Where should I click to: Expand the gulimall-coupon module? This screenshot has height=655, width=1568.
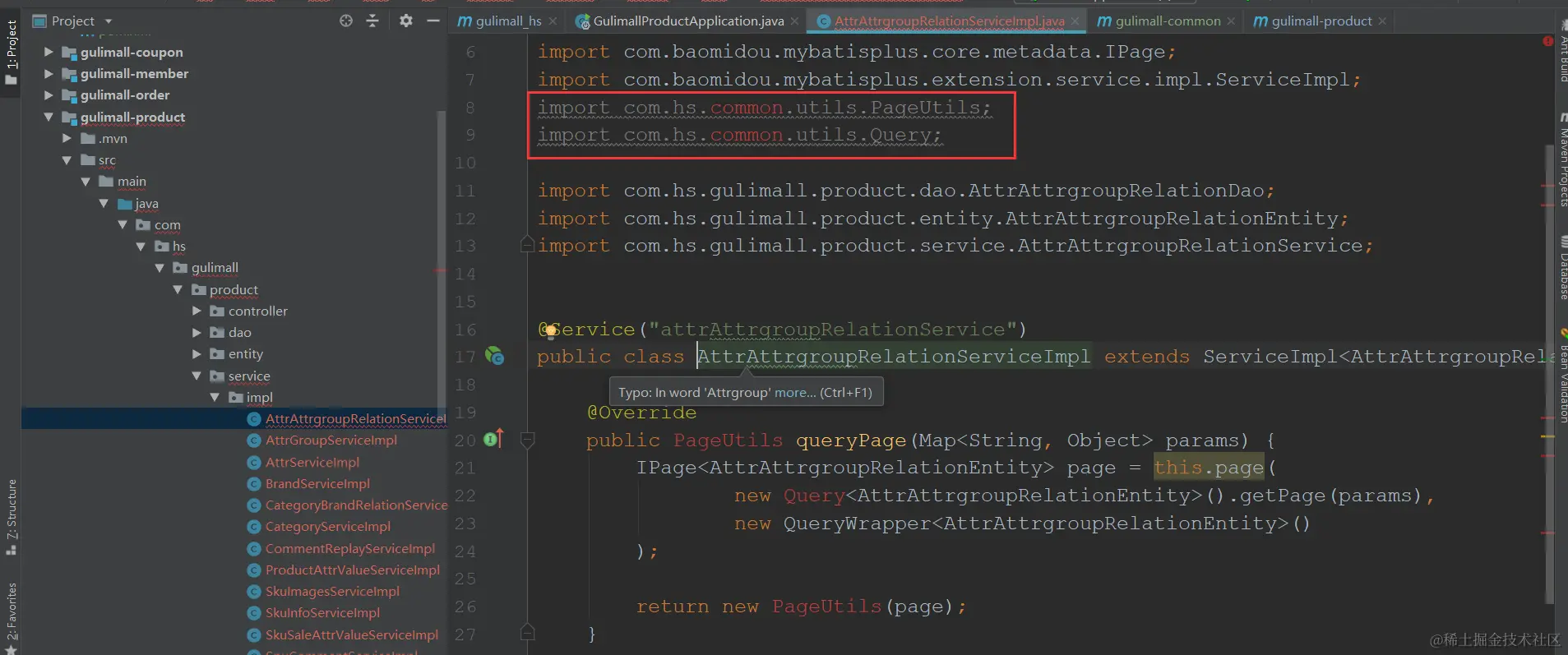point(49,52)
